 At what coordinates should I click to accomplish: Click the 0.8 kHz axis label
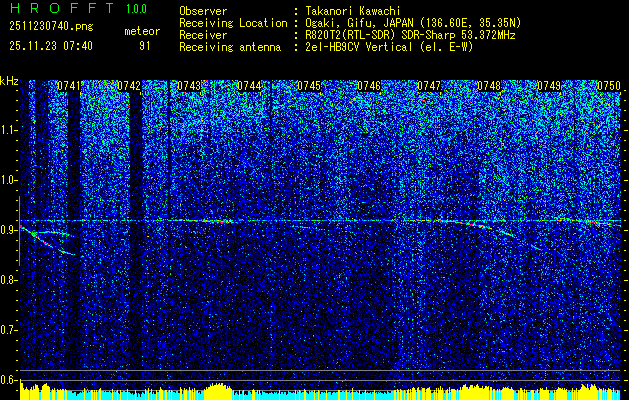(x=8, y=280)
